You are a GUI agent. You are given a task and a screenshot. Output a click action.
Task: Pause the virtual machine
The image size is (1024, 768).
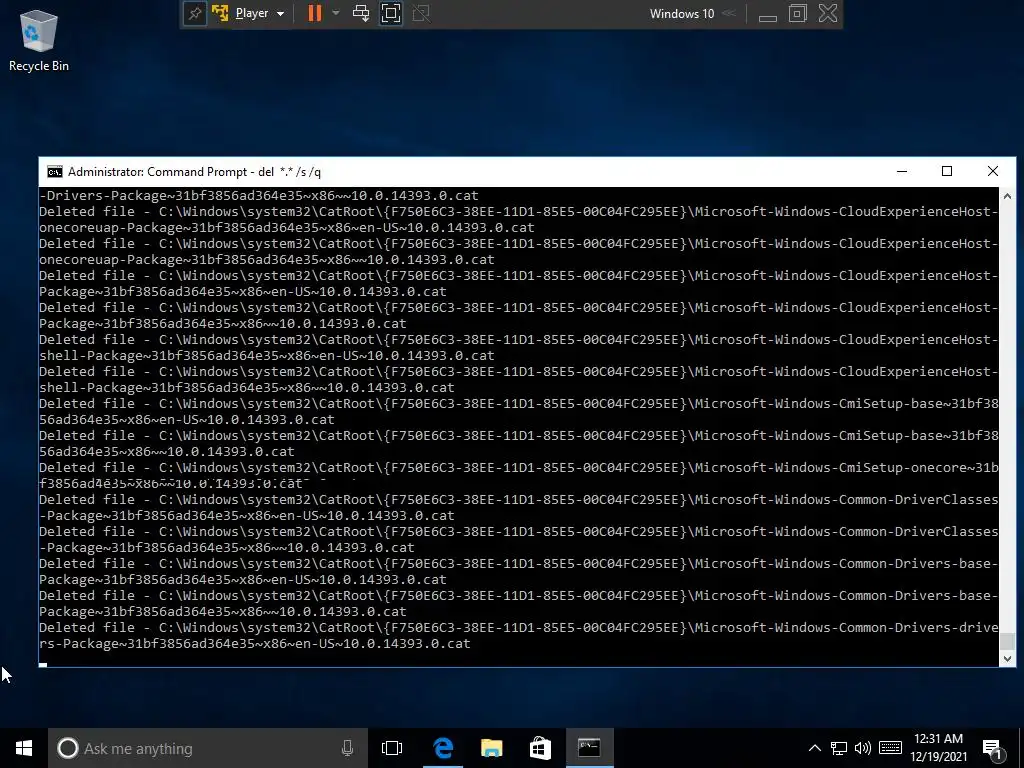click(315, 14)
